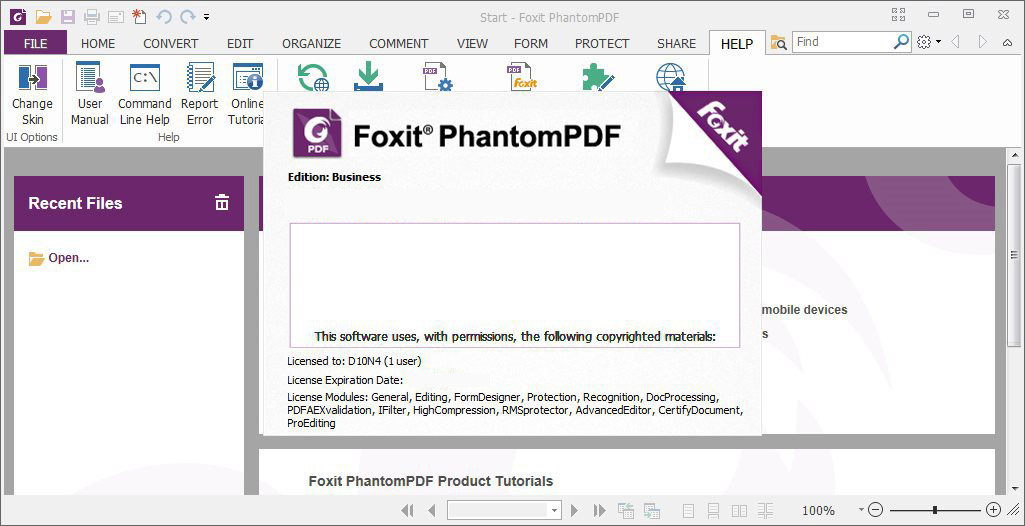
Task: Switch to the COMMENT tab
Action: click(x=399, y=44)
